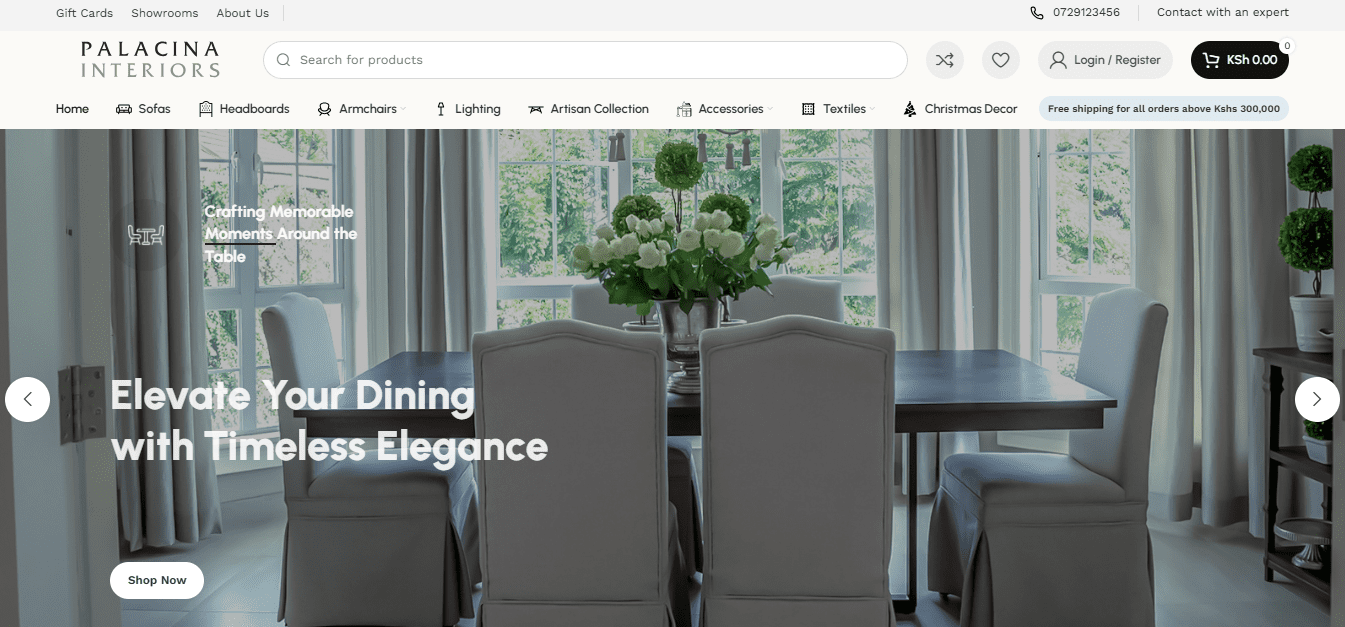Open the Headboards category
Screen dimensions: 1345x627
pyautogui.click(x=244, y=109)
